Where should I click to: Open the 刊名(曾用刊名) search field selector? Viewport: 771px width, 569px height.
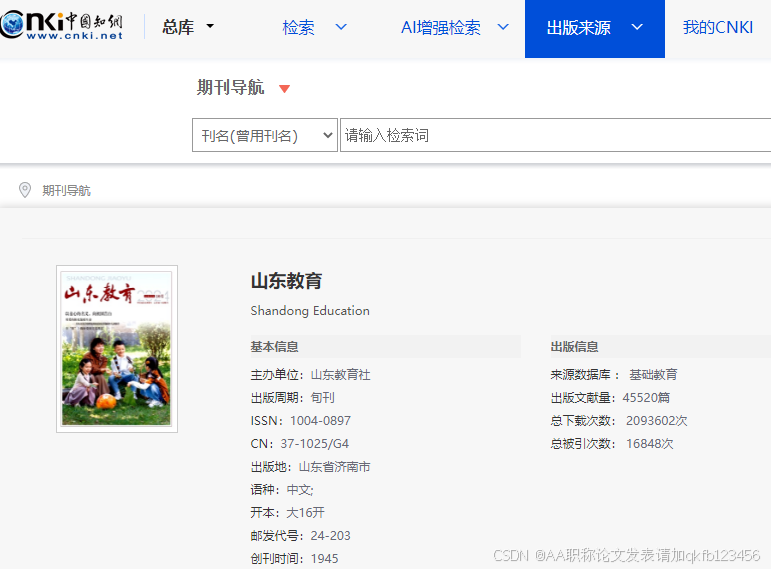[x=265, y=135]
